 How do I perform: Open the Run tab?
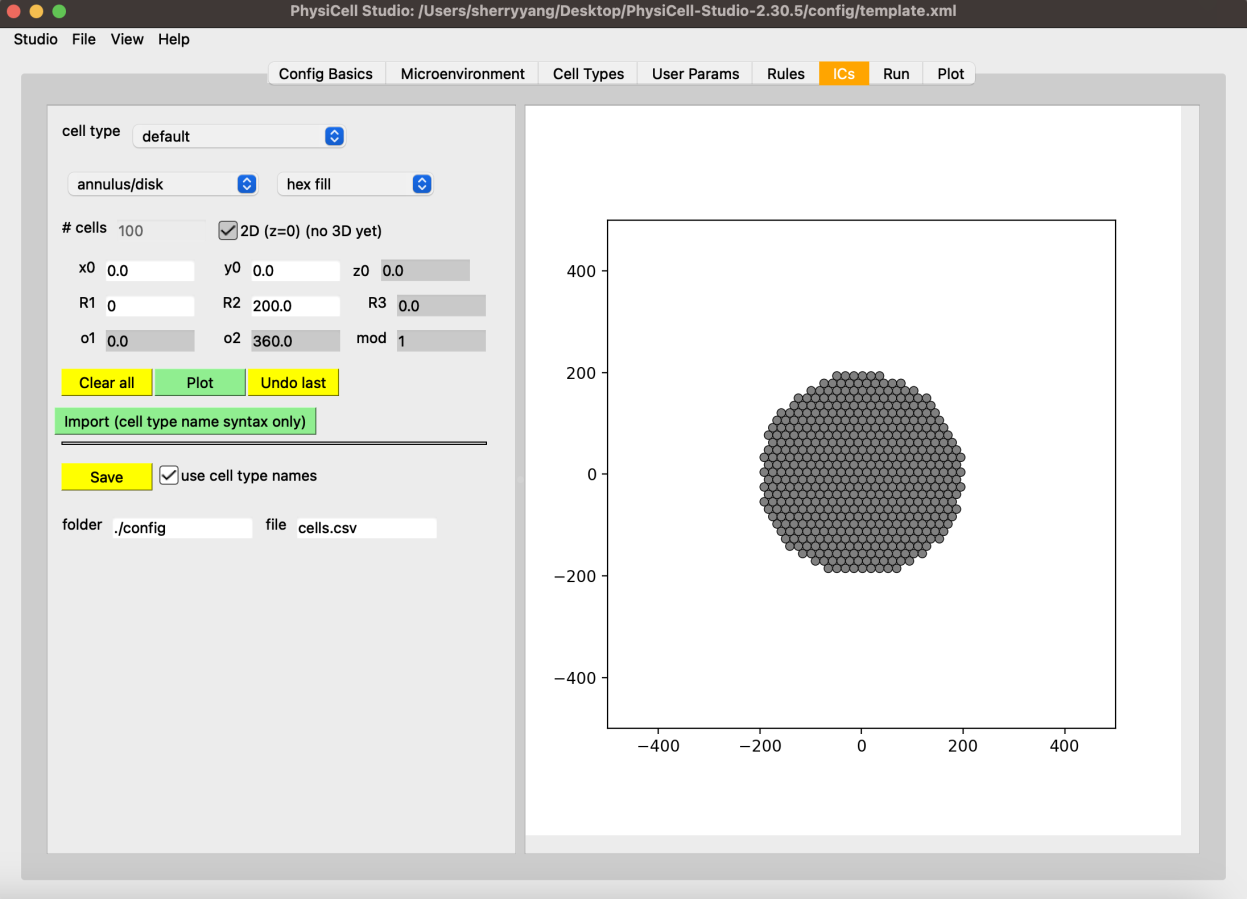pyautogui.click(x=896, y=73)
